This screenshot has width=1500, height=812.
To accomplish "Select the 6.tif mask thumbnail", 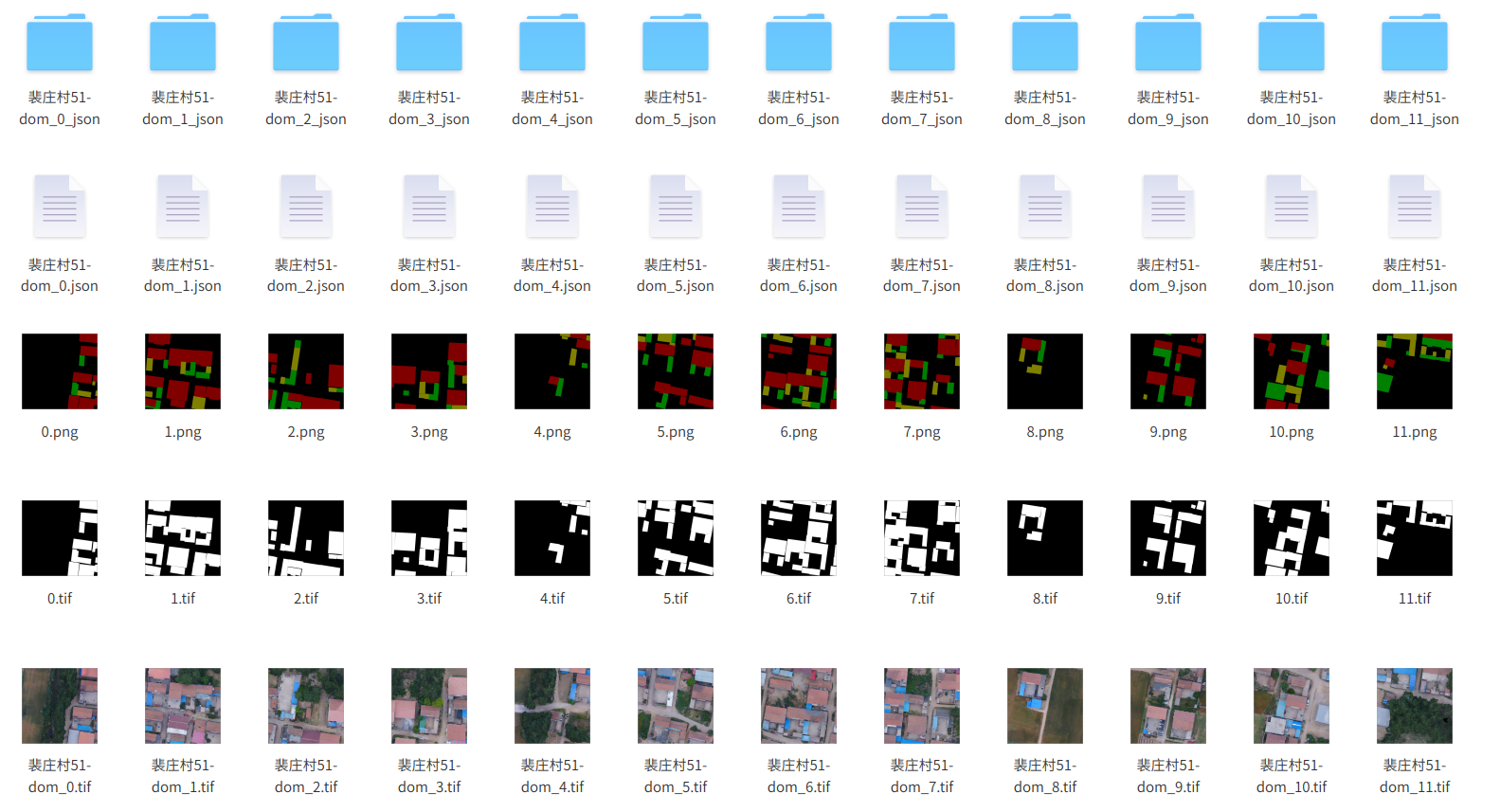I will point(799,538).
